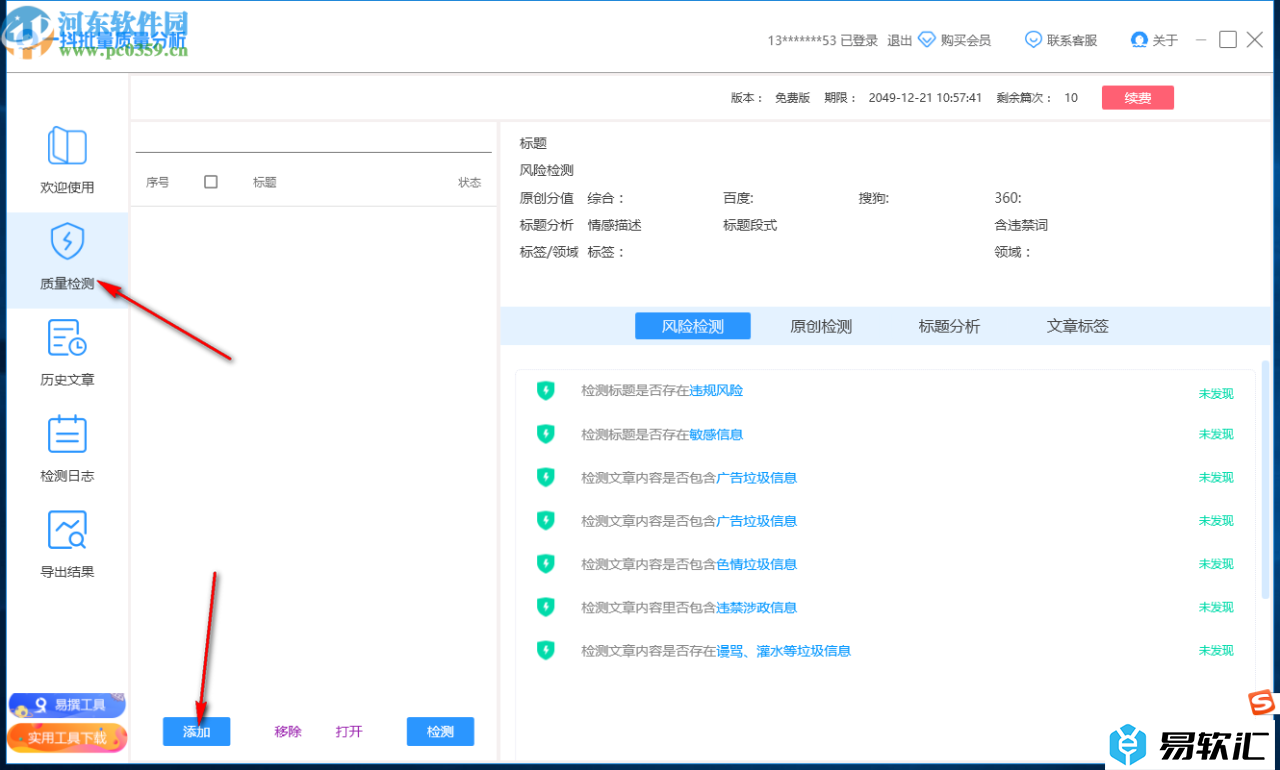Click the 谩骂、灌水等垃圾信息 link
Image resolution: width=1280 pixels, height=770 pixels.
pyautogui.click(x=784, y=651)
